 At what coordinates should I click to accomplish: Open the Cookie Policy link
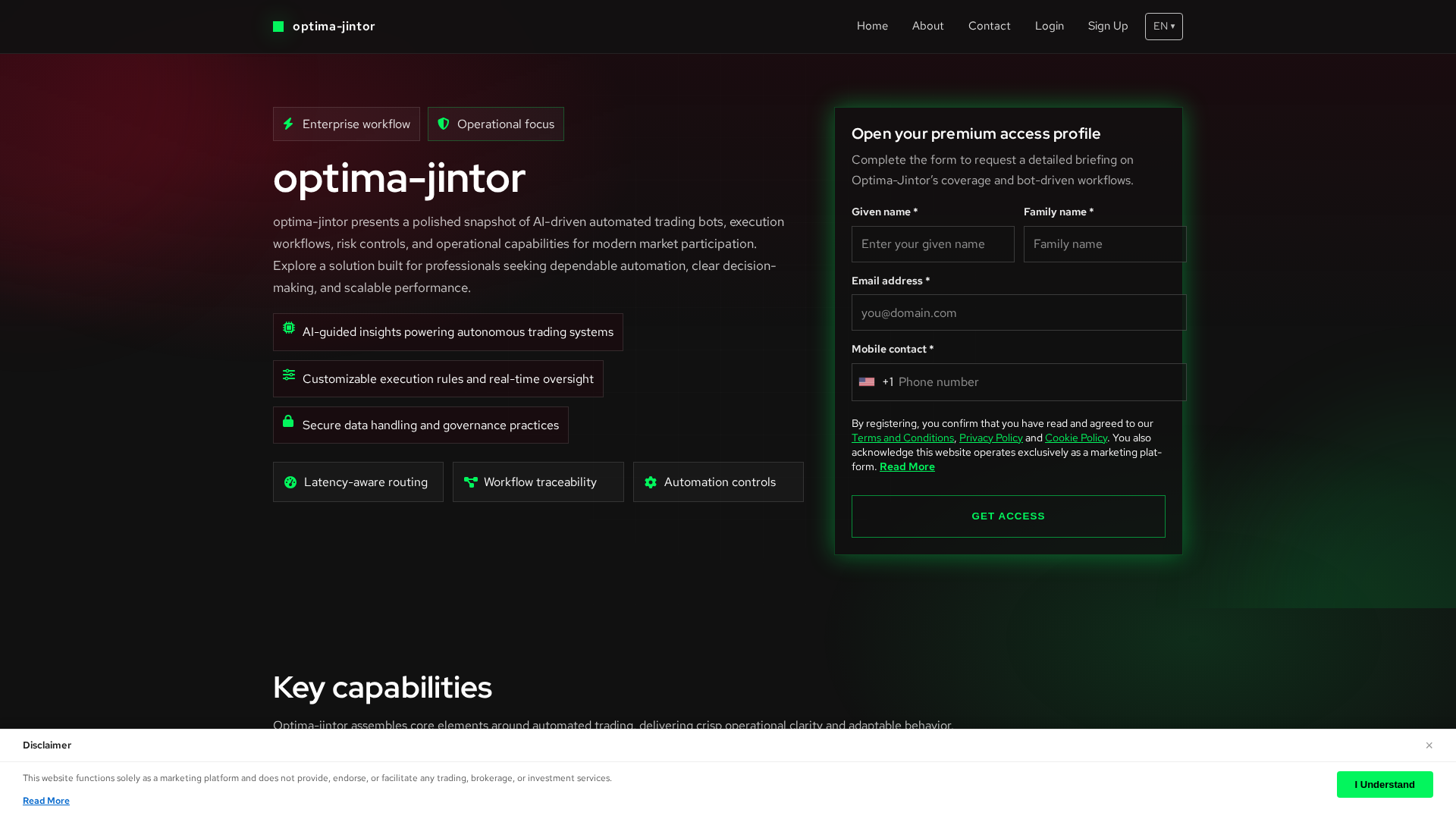pyautogui.click(x=1076, y=438)
